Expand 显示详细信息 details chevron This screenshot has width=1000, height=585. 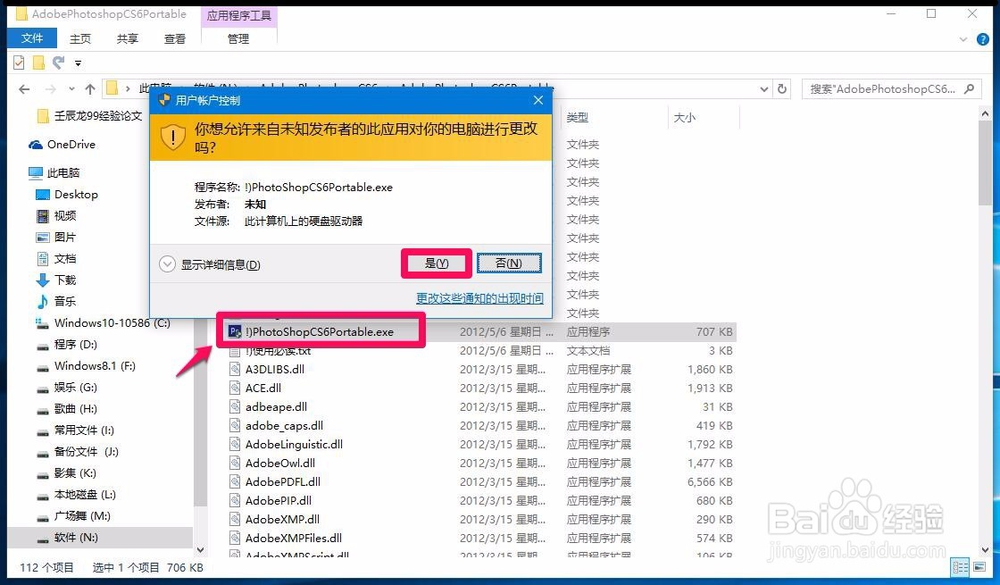[167, 264]
